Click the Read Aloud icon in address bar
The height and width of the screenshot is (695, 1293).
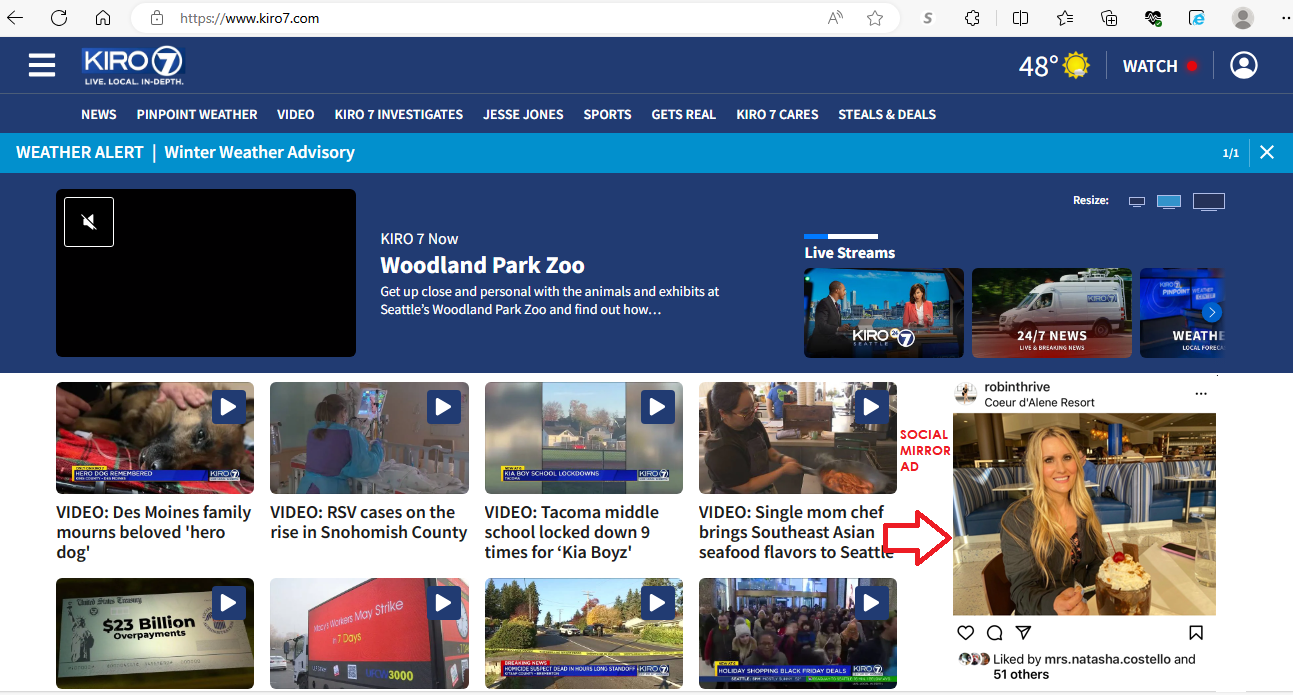pyautogui.click(x=835, y=18)
